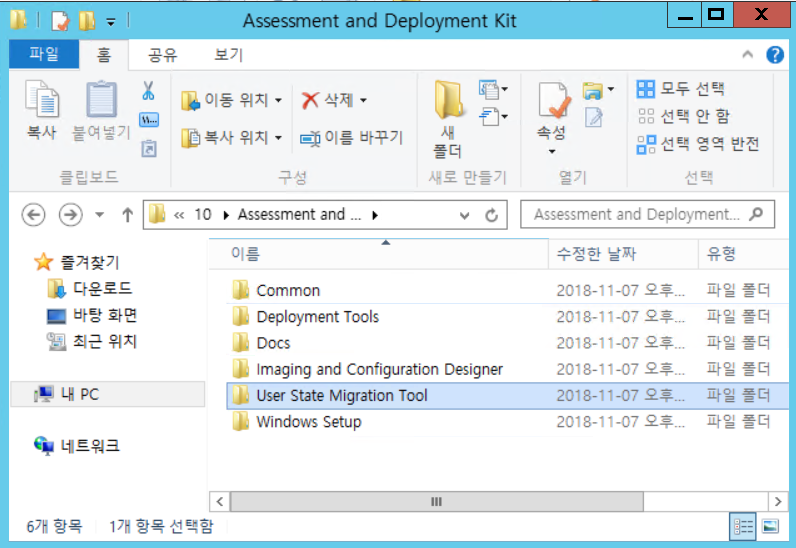Expand the Open button dropdown arrow
This screenshot has height=548, width=796.
point(611,89)
